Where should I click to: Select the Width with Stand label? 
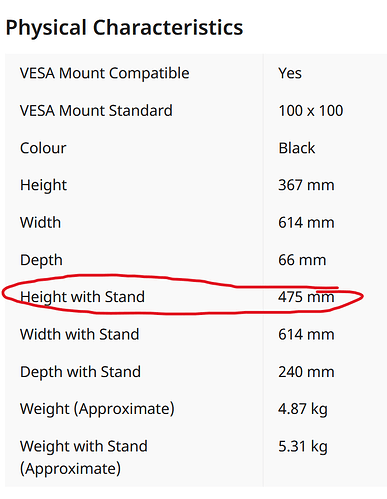79,334
